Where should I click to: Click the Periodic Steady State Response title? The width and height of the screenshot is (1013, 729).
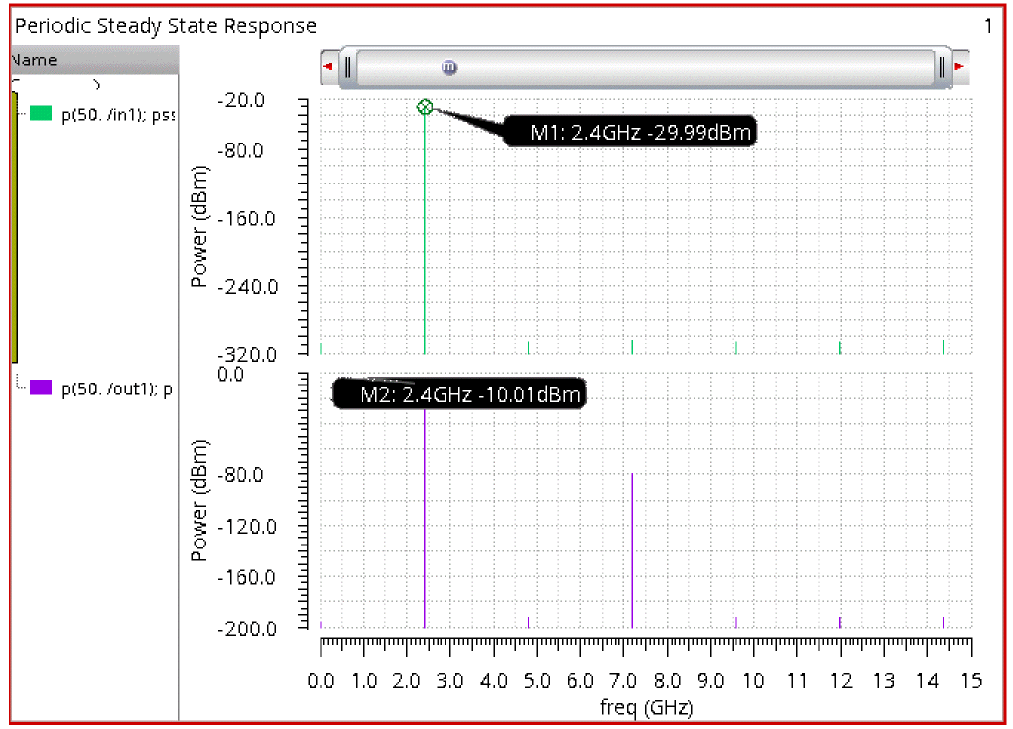point(166,26)
